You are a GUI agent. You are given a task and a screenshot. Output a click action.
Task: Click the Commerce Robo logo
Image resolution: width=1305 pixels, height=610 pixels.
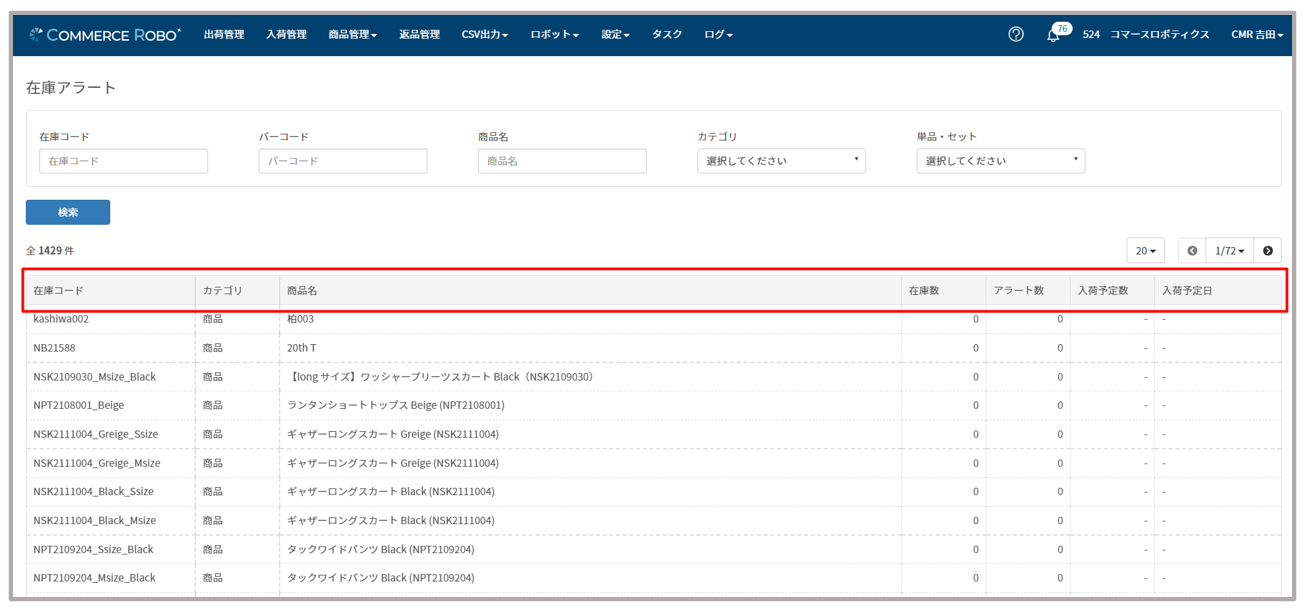coord(105,34)
